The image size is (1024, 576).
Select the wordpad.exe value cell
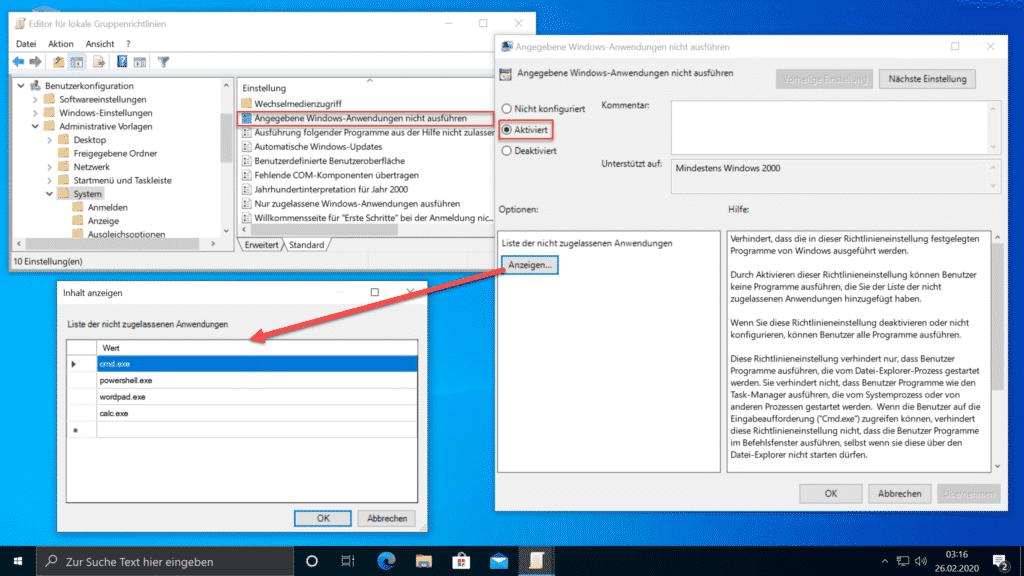pyautogui.click(x=257, y=397)
